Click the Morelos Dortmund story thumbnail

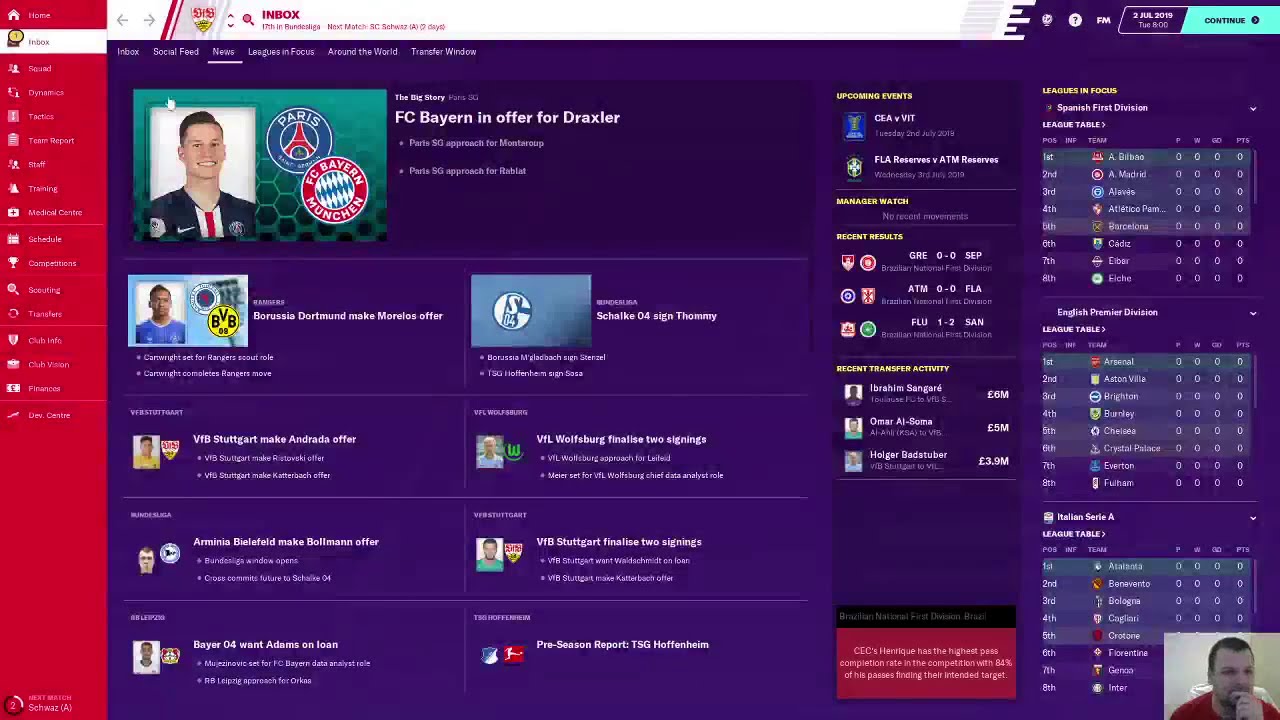(188, 310)
